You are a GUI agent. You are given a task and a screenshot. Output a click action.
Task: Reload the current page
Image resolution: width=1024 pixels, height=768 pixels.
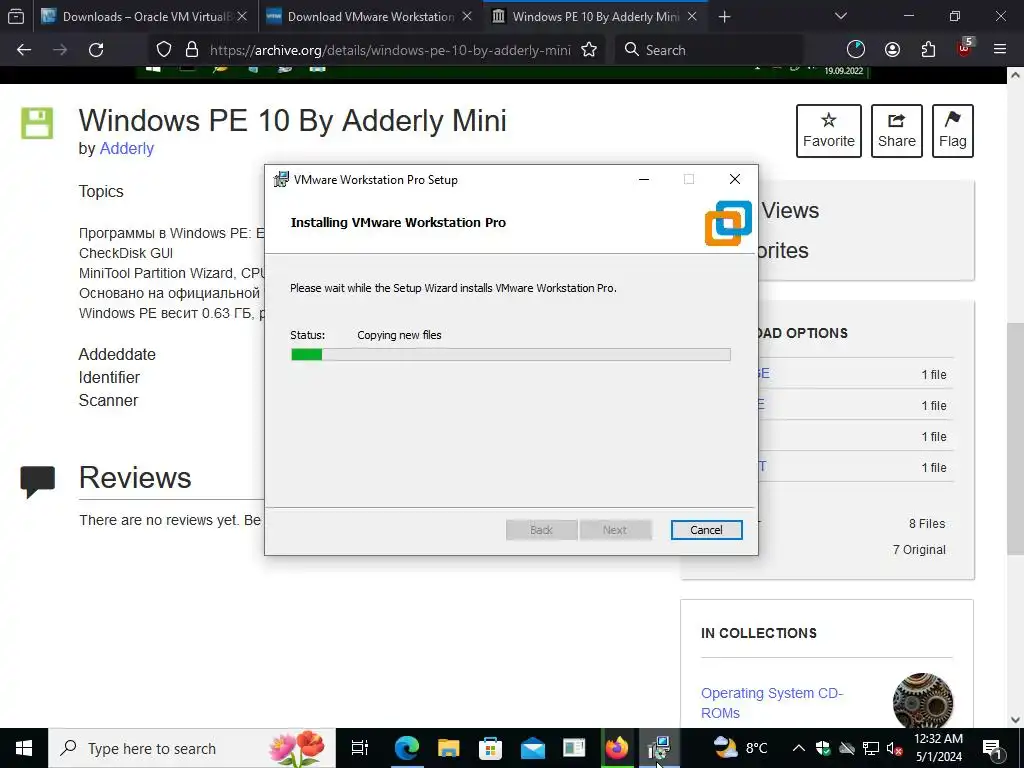point(96,50)
